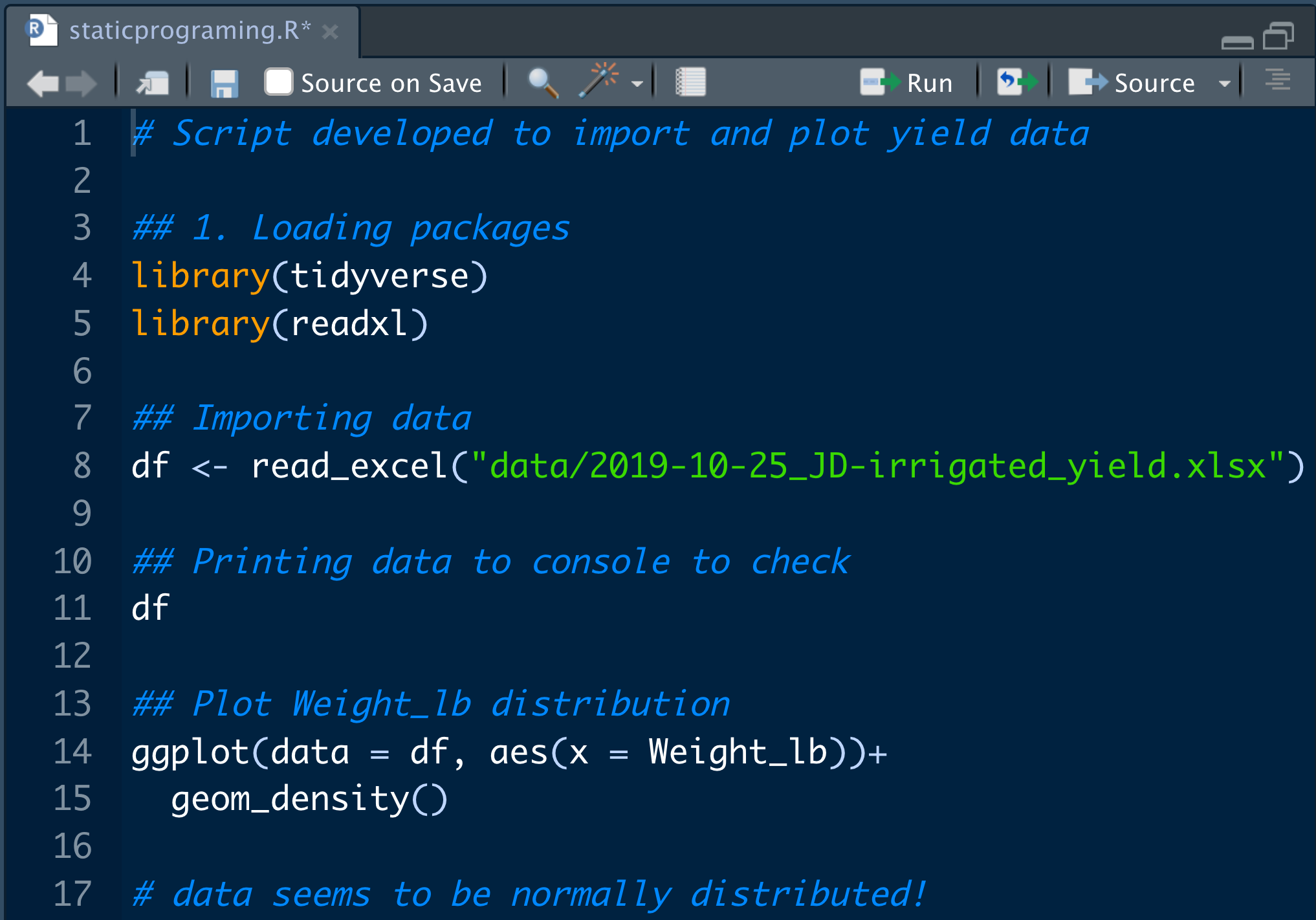Click the read_excel file path string
Screen dimensions: 1316x920
pyautogui.click(x=877, y=466)
